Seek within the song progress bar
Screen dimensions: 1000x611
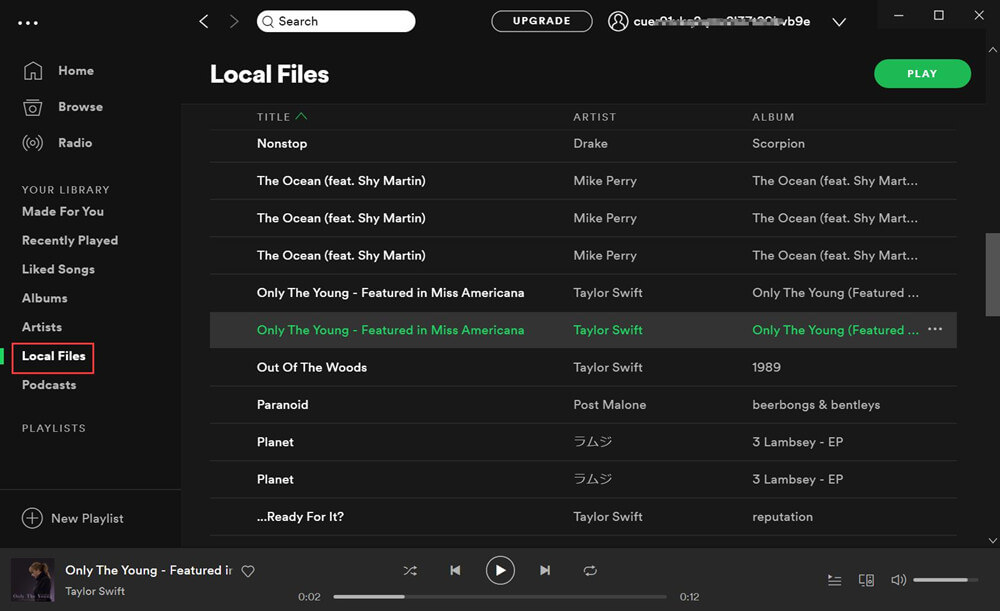500,597
